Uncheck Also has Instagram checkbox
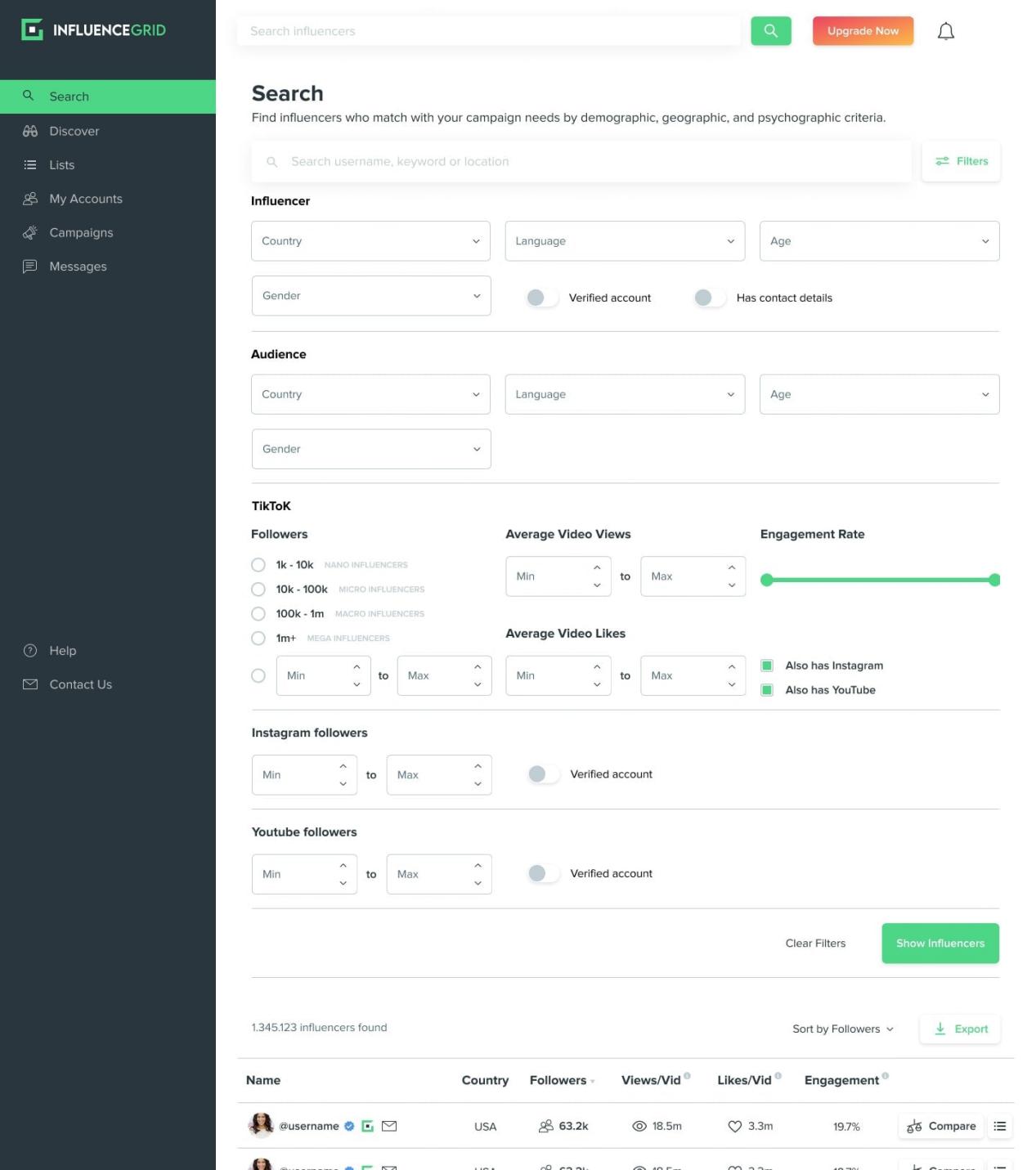This screenshot has height=1170, width=1036. pos(767,666)
